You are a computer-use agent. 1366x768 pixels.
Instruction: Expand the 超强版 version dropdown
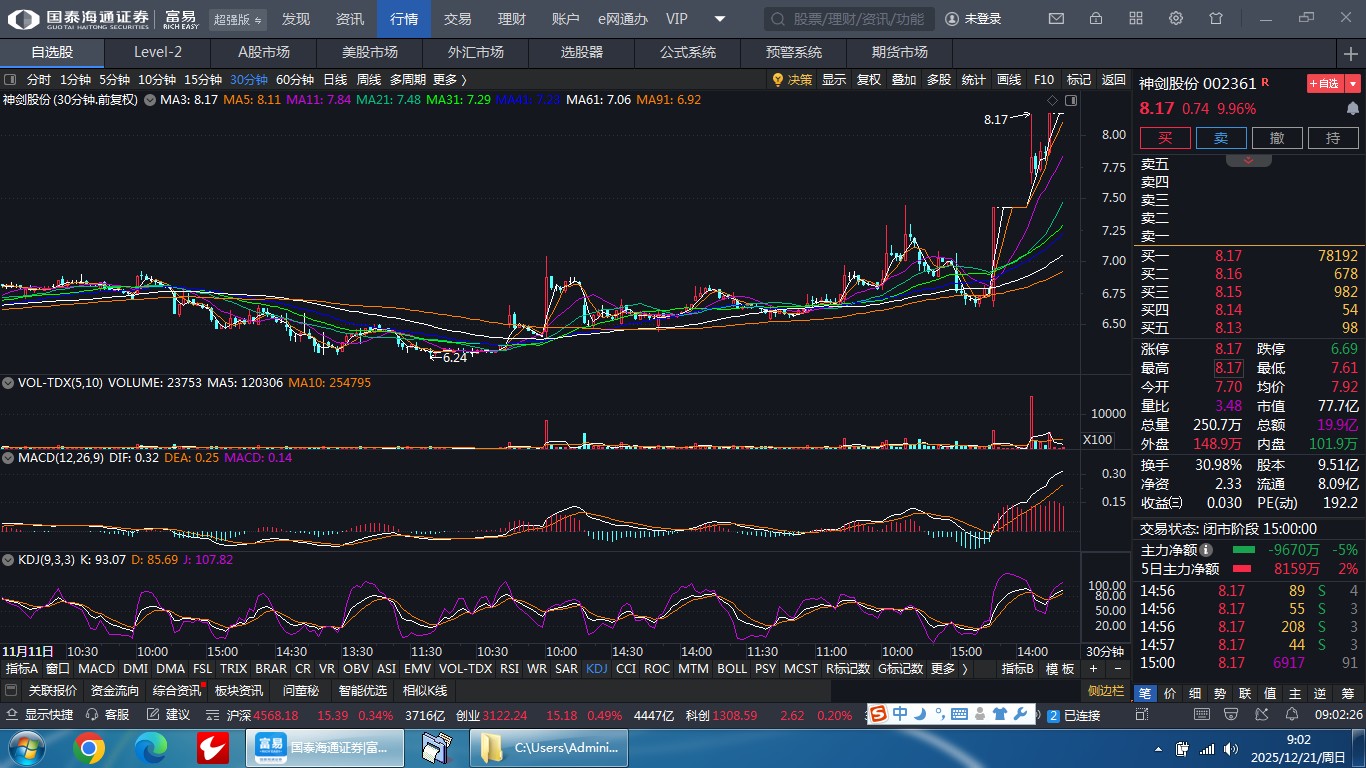tap(239, 19)
